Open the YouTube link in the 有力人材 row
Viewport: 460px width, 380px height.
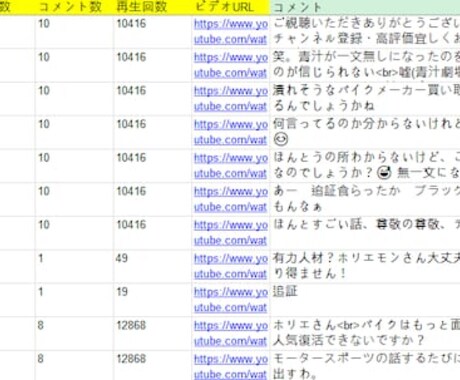tap(231, 266)
